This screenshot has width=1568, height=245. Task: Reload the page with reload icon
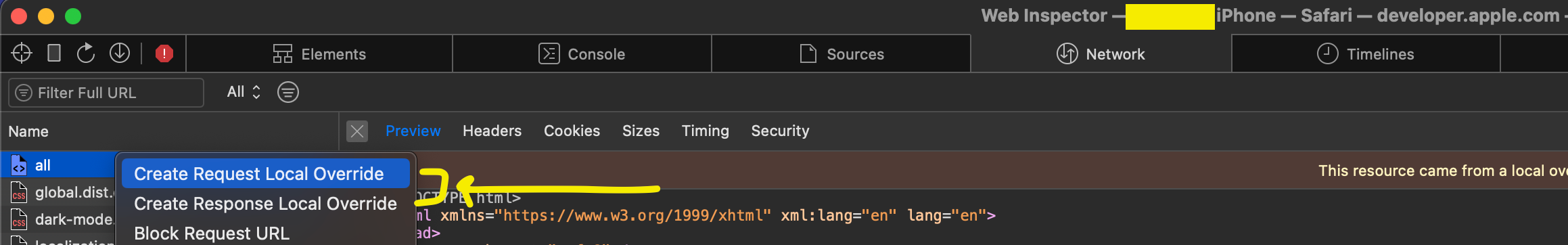tap(86, 53)
